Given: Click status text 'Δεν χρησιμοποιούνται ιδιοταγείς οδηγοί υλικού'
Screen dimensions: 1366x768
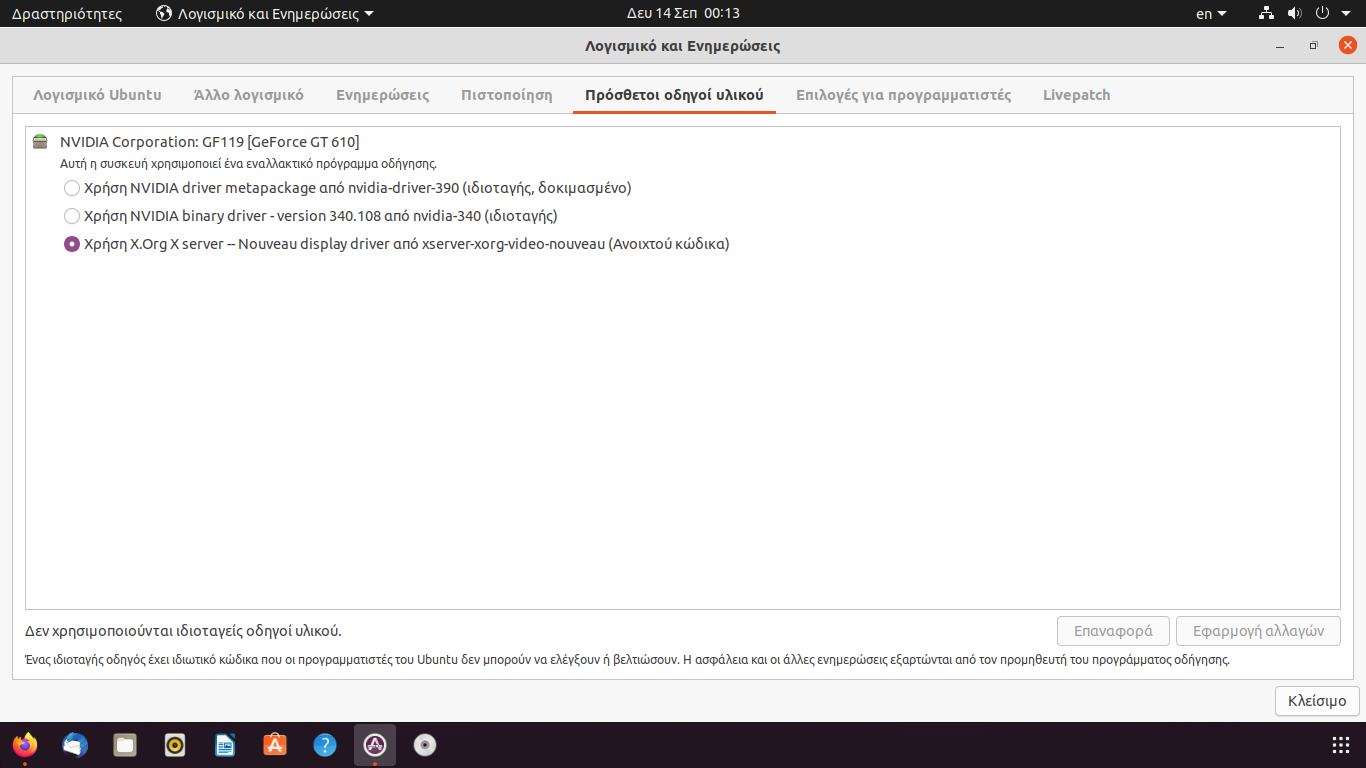Looking at the screenshot, I should click(183, 631).
